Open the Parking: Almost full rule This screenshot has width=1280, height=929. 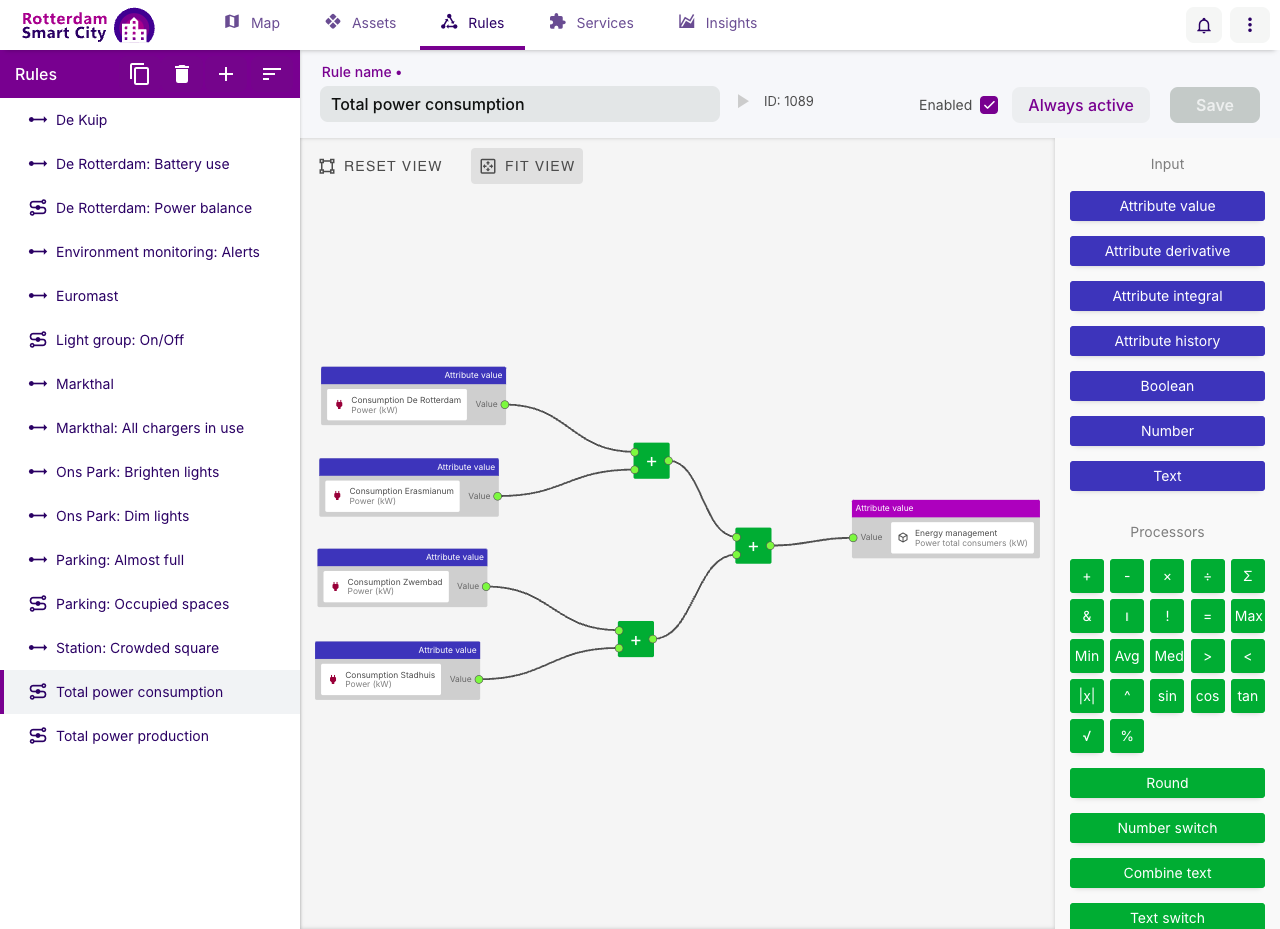tap(150, 560)
